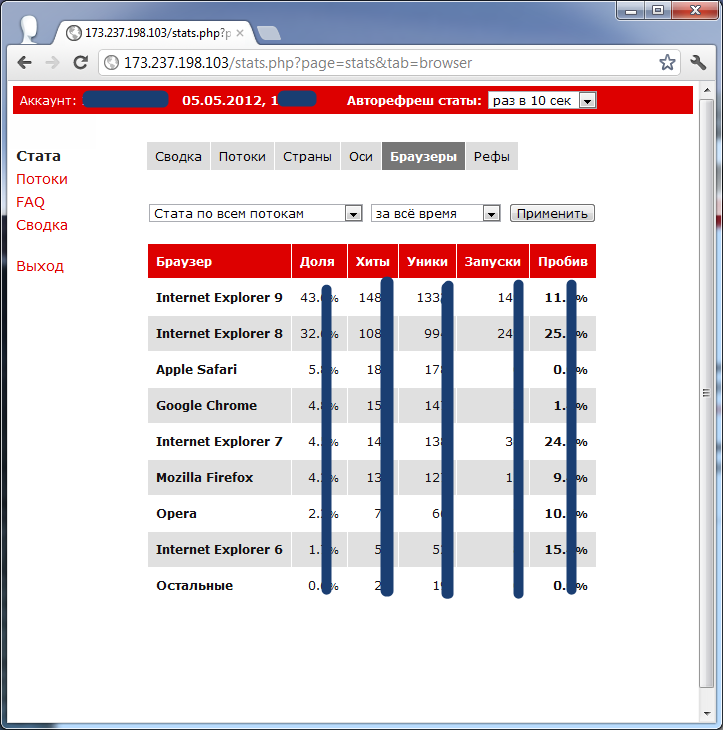Open Сводка link in sidebar
Viewport: 723px width, 730px height.
point(42,225)
